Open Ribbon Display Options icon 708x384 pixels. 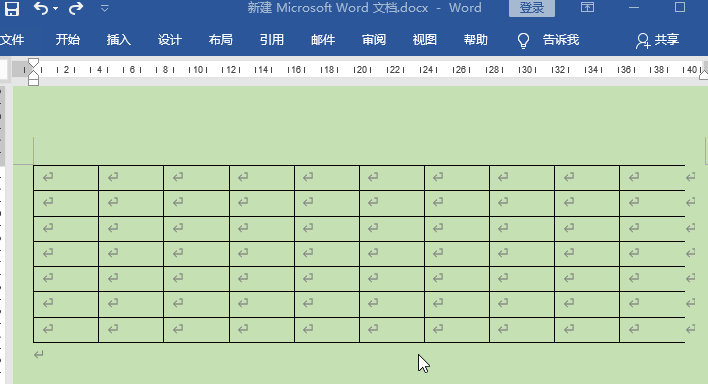(x=587, y=8)
